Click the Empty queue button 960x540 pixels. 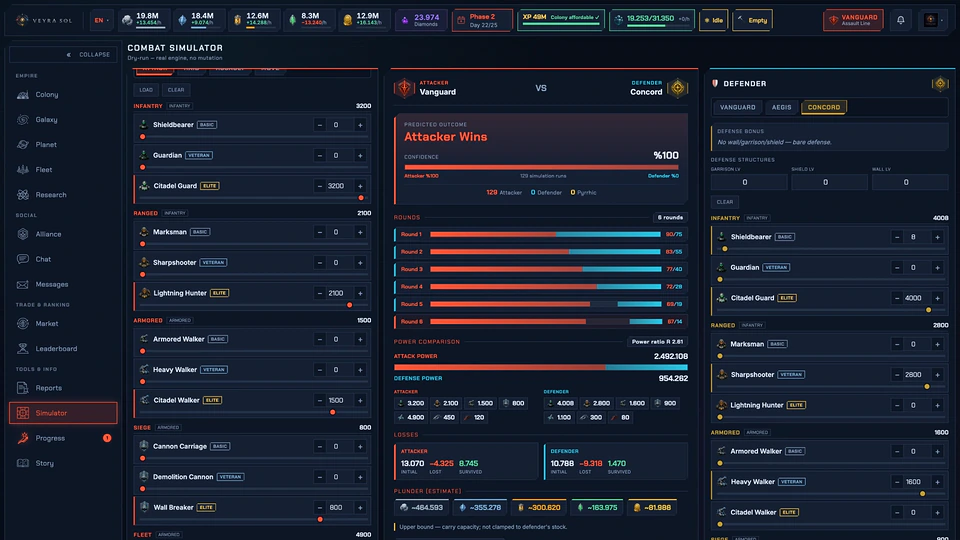pyautogui.click(x=752, y=20)
